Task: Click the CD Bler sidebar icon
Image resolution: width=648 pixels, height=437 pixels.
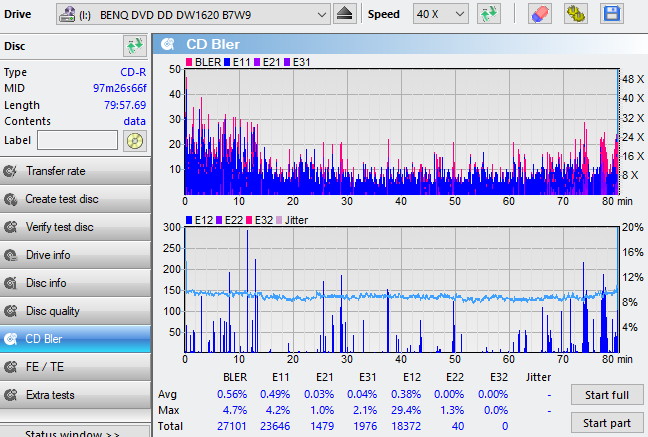Action: click(x=10, y=339)
